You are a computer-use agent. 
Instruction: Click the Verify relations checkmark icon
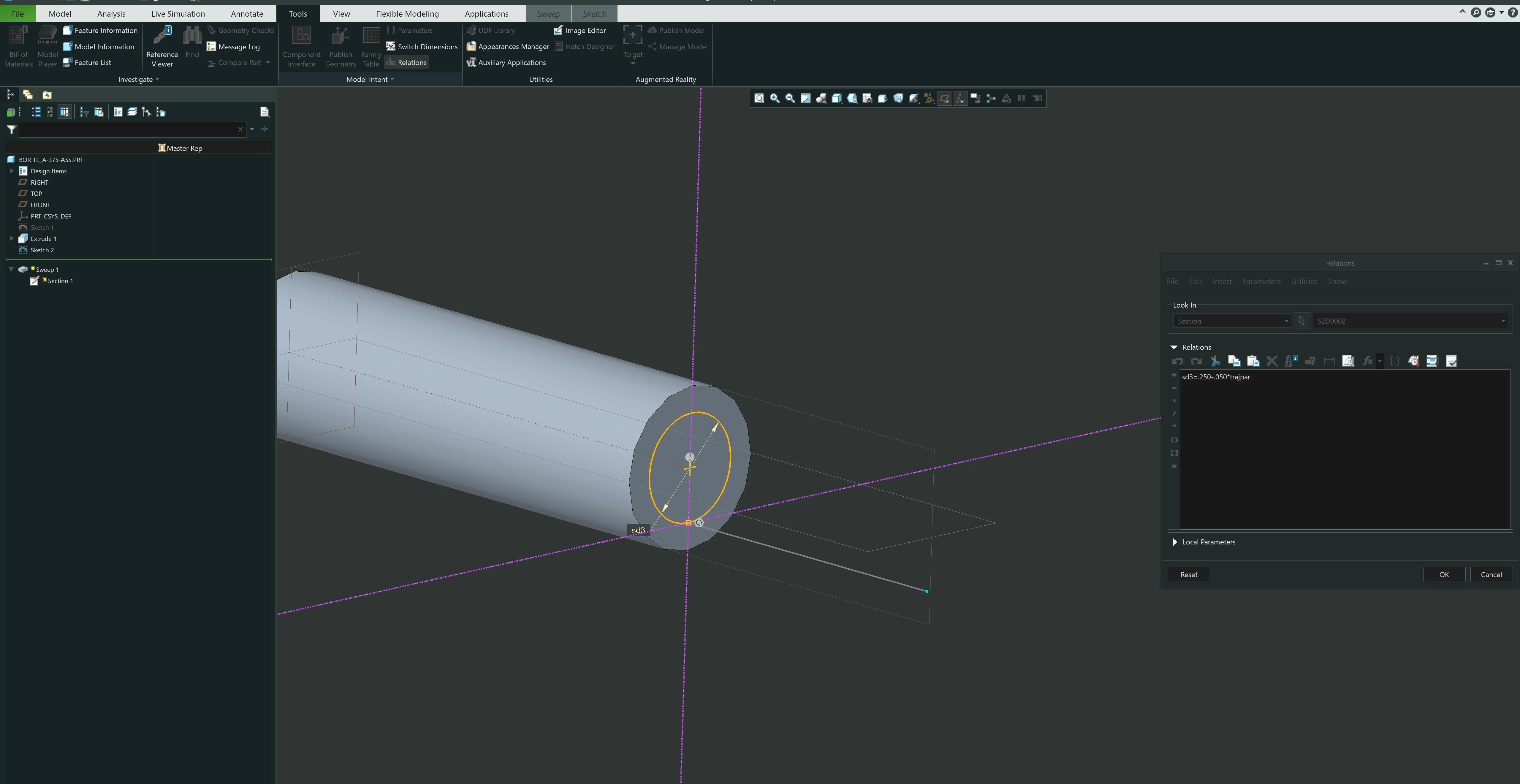click(x=1451, y=361)
